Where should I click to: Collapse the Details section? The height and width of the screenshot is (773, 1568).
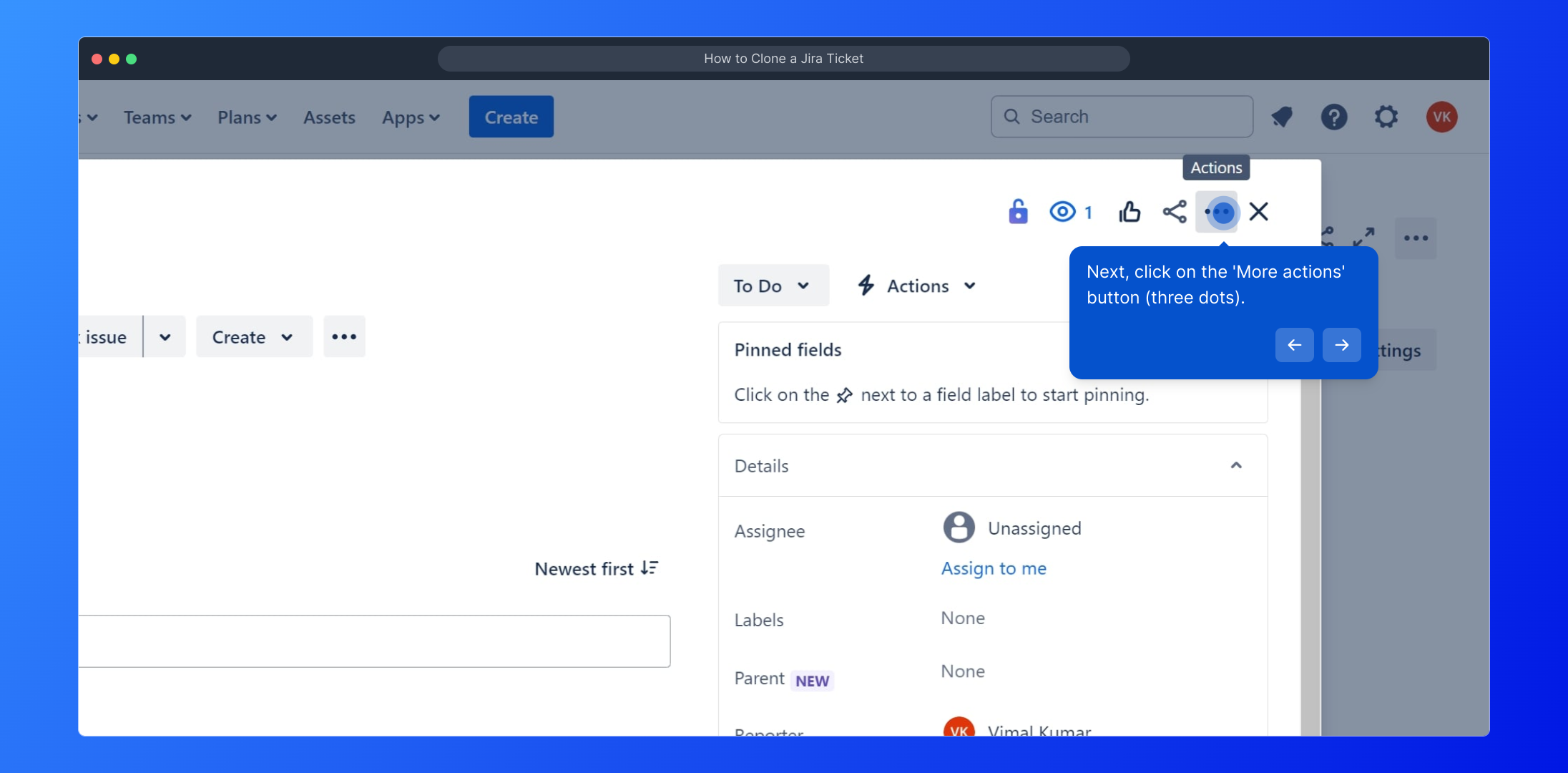pyautogui.click(x=1236, y=466)
